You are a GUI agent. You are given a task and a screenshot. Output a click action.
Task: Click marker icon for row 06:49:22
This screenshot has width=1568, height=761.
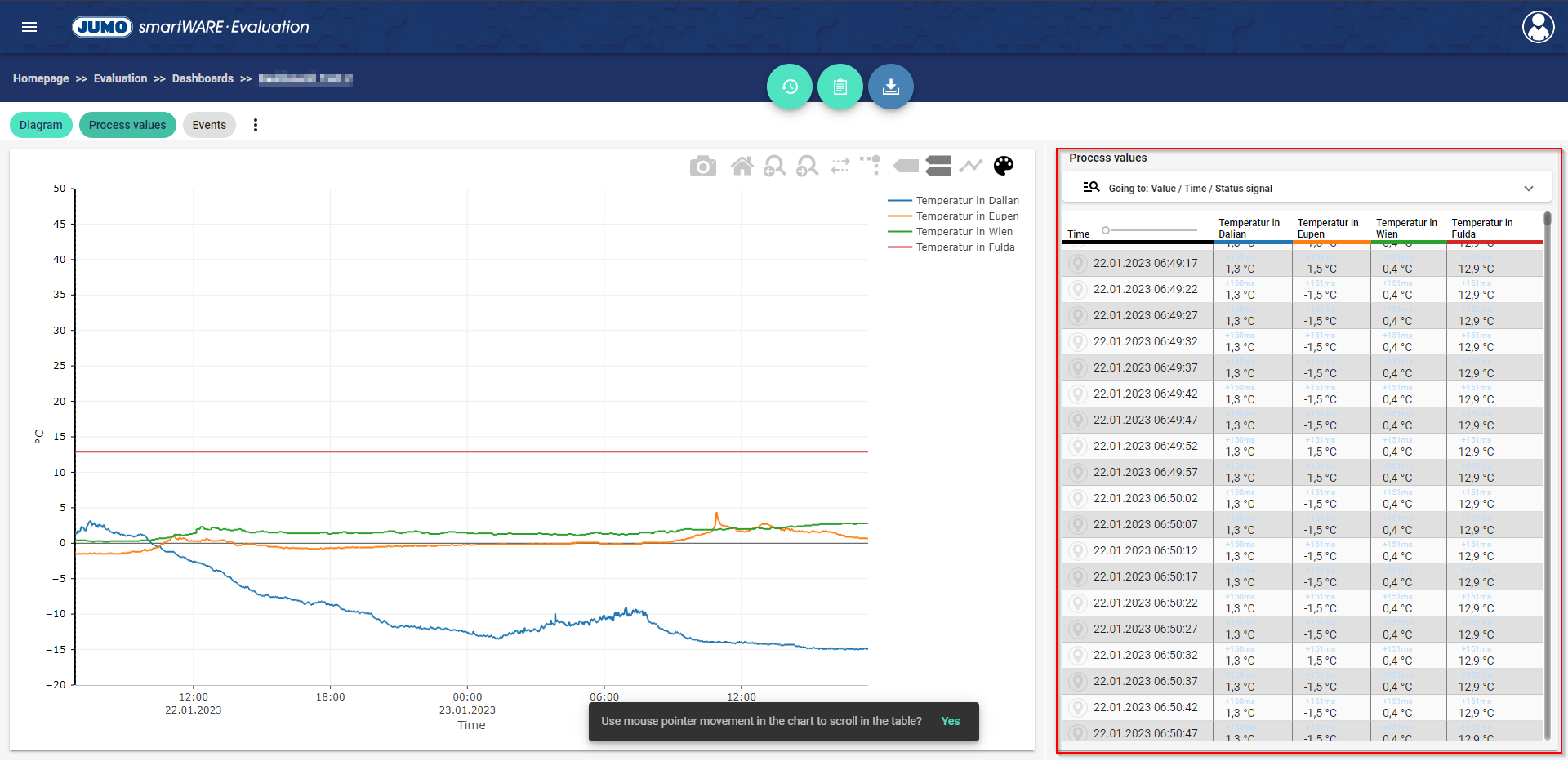[1078, 290]
